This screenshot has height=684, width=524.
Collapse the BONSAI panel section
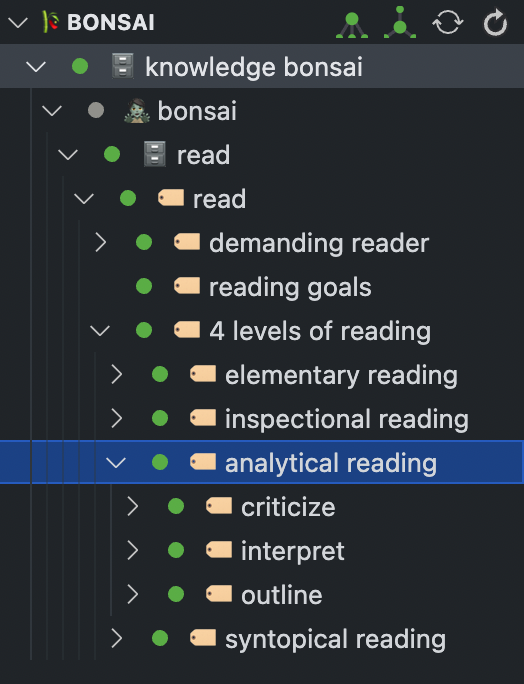click(18, 22)
